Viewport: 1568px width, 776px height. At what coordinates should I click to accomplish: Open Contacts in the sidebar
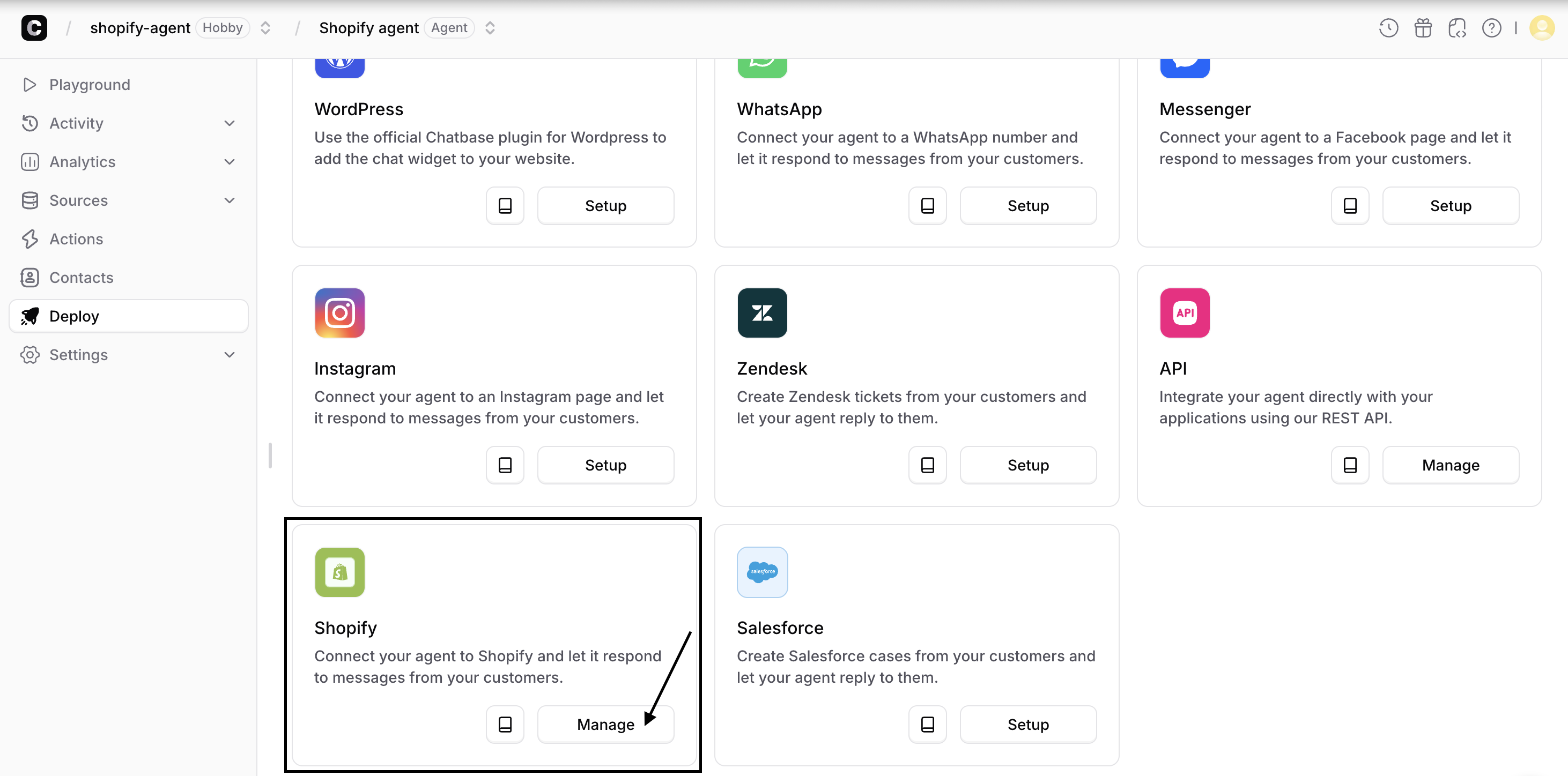(81, 277)
